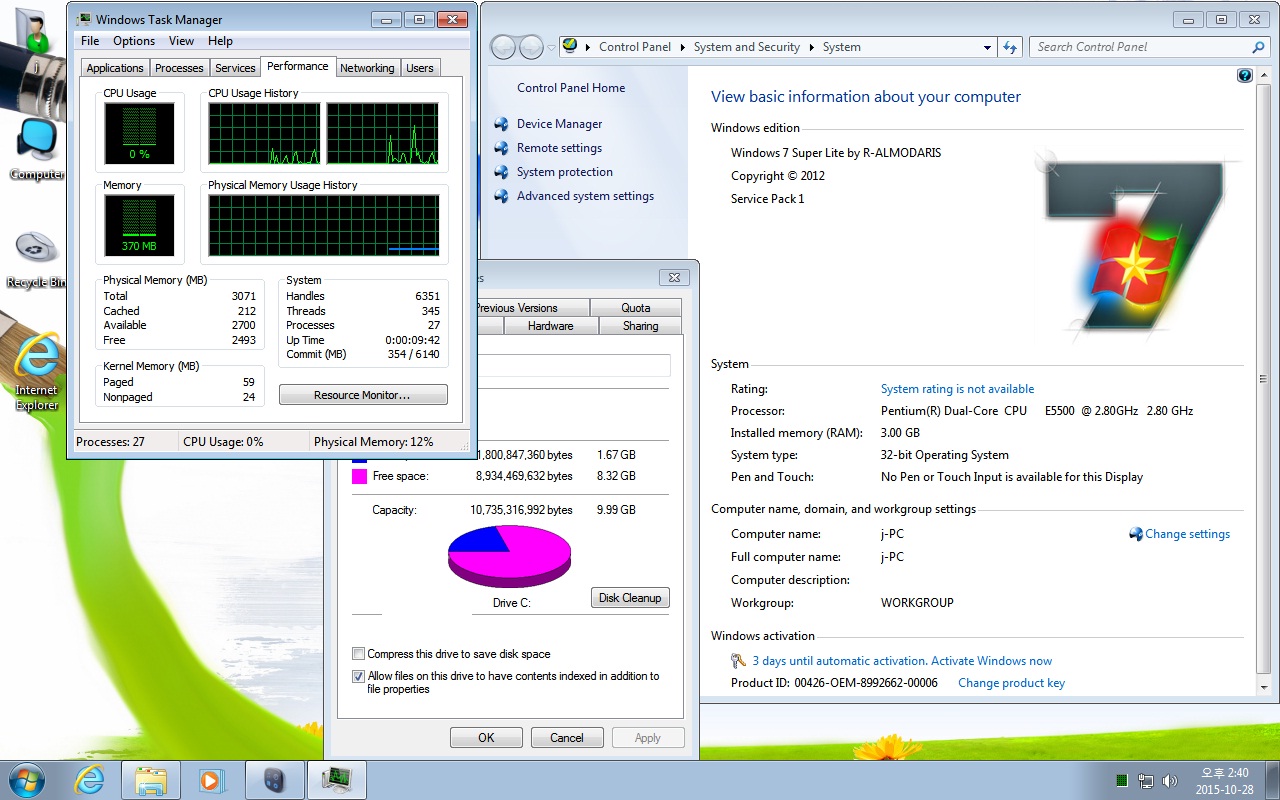Confirm drive properties with OK

(x=486, y=738)
